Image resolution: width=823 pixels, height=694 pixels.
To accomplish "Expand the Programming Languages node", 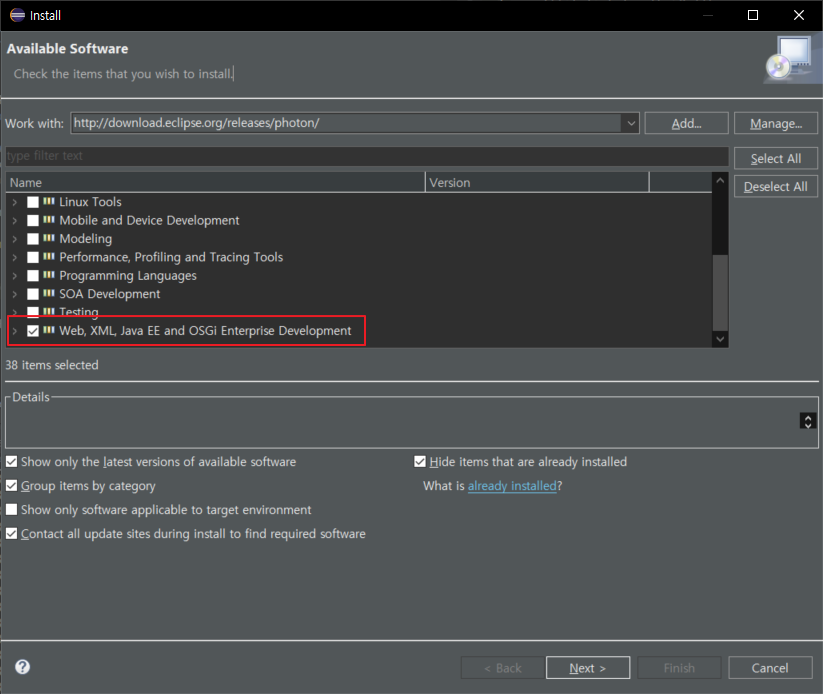I will [x=15, y=276].
